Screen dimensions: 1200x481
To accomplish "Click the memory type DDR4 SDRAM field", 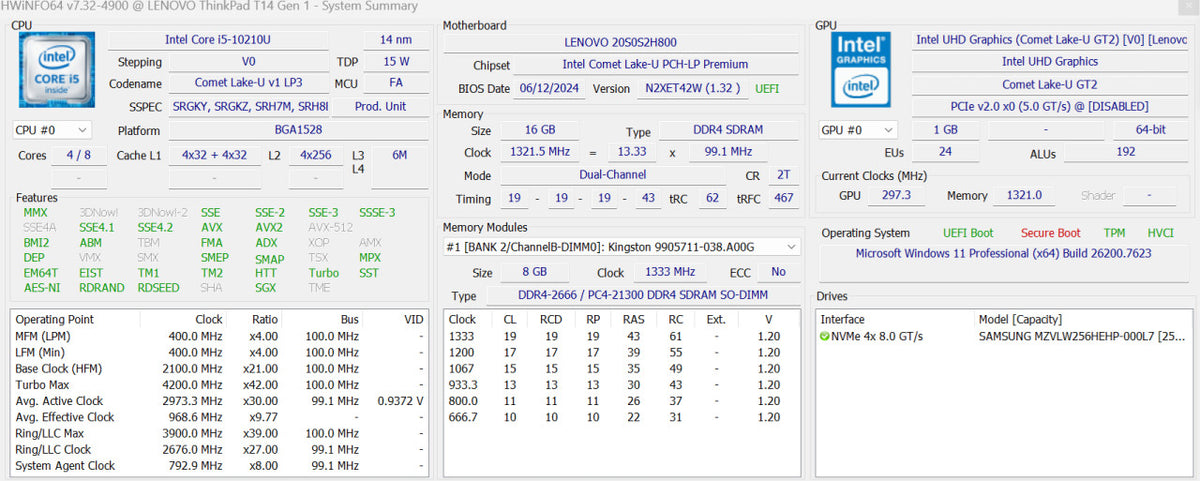I will (728, 132).
